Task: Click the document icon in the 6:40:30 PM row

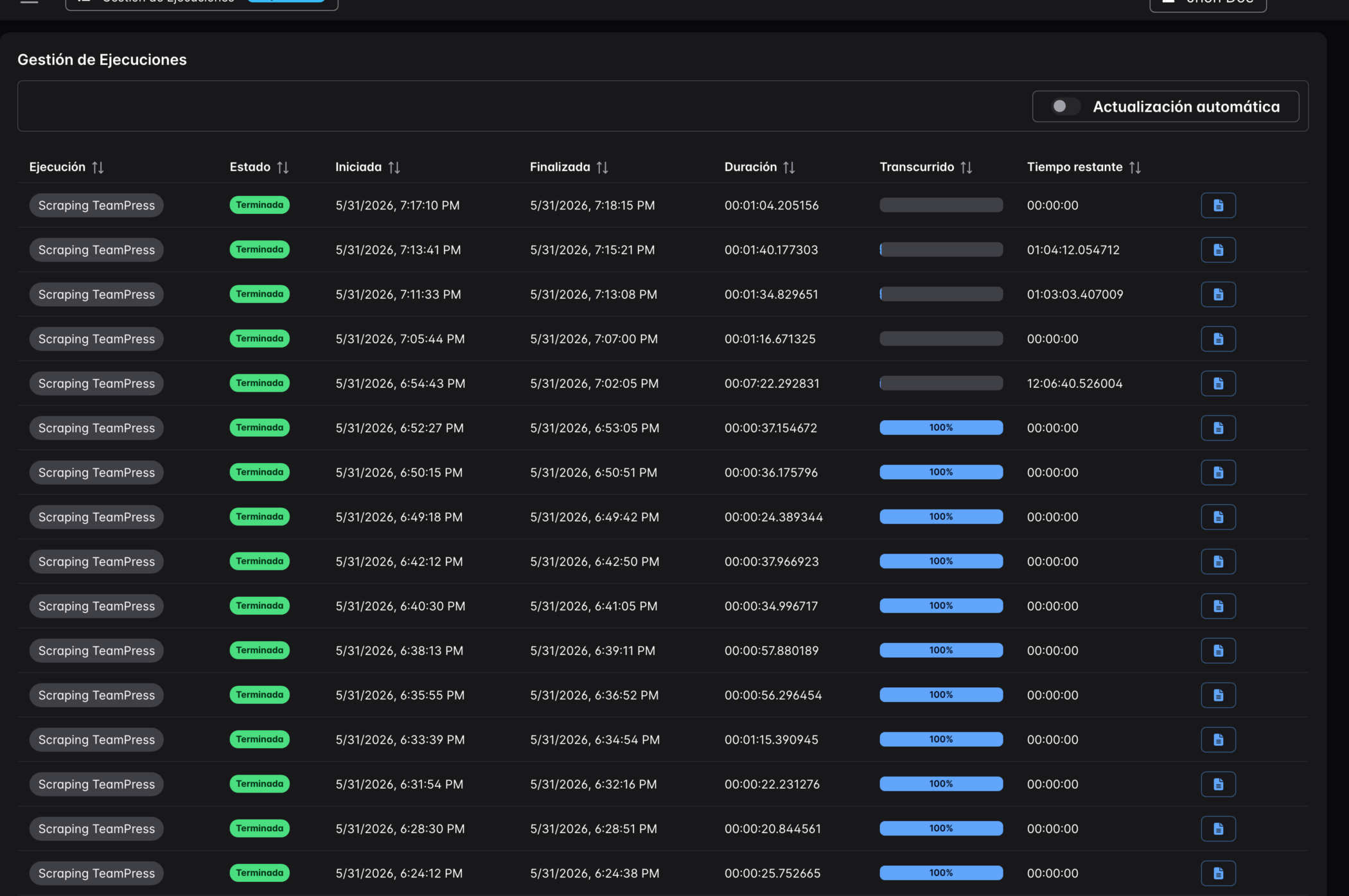Action: pyautogui.click(x=1218, y=606)
